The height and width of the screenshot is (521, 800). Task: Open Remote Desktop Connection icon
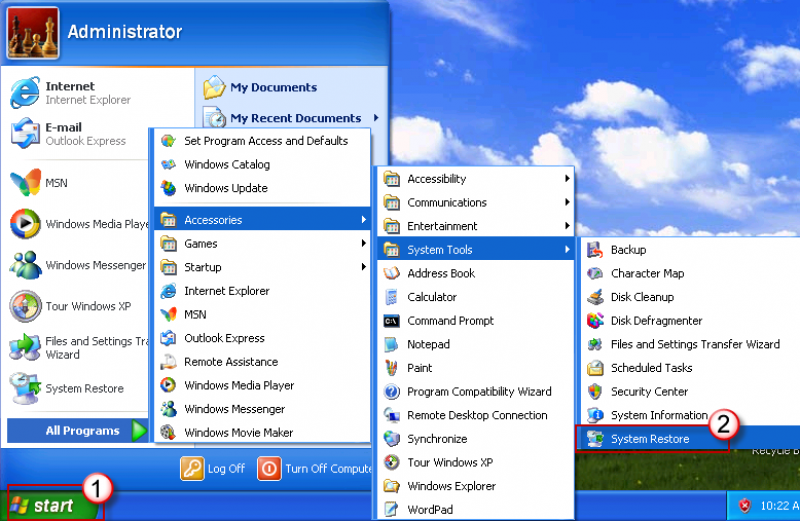(x=391, y=415)
